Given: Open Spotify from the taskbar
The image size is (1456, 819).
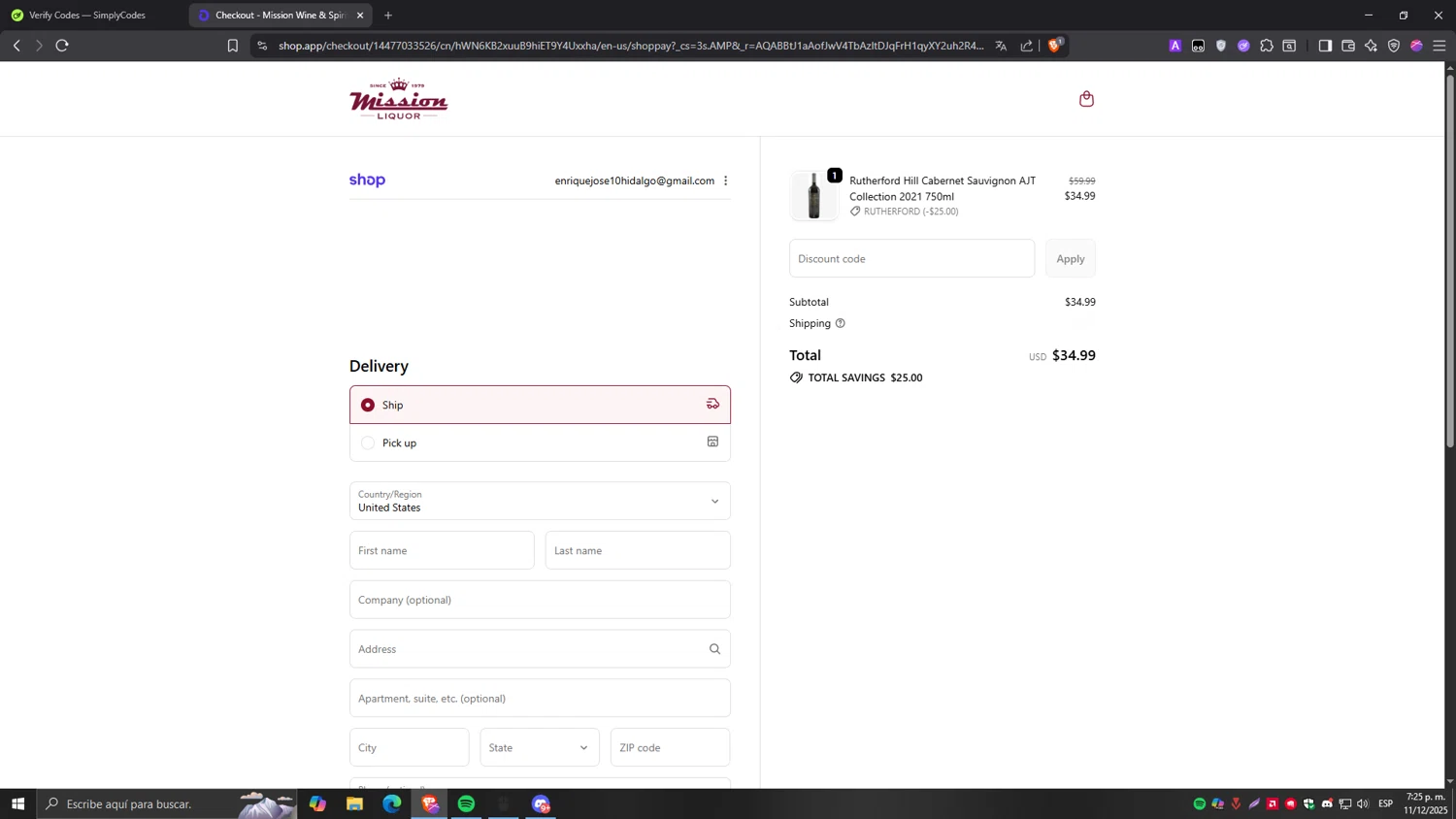Looking at the screenshot, I should click(x=466, y=803).
